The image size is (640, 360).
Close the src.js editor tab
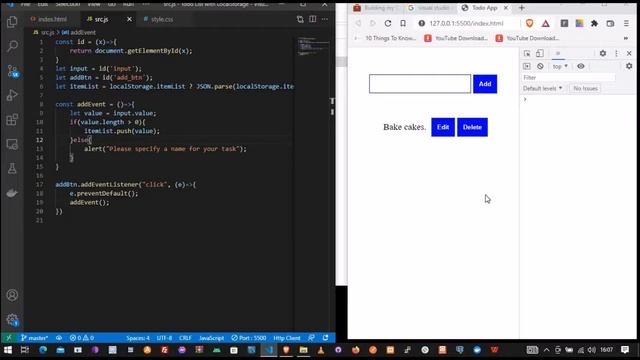click(129, 19)
